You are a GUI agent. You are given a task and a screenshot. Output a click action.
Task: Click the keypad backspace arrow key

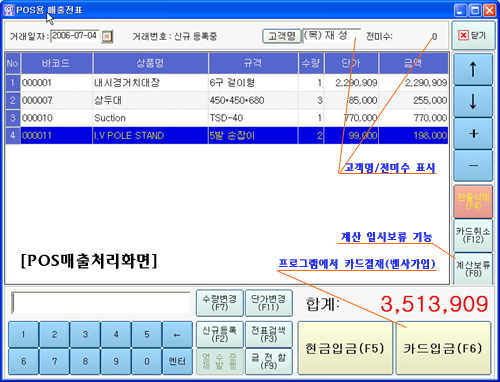coord(177,334)
